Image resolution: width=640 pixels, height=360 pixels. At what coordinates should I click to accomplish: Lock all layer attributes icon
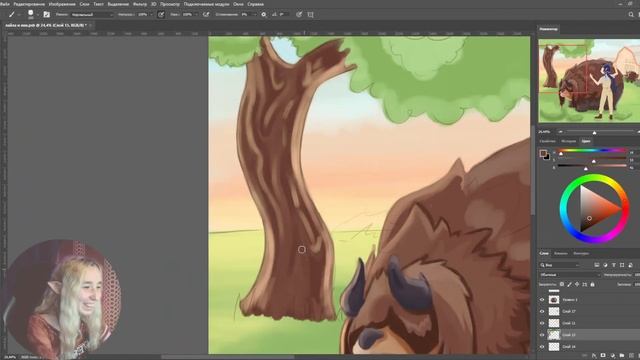pos(592,284)
